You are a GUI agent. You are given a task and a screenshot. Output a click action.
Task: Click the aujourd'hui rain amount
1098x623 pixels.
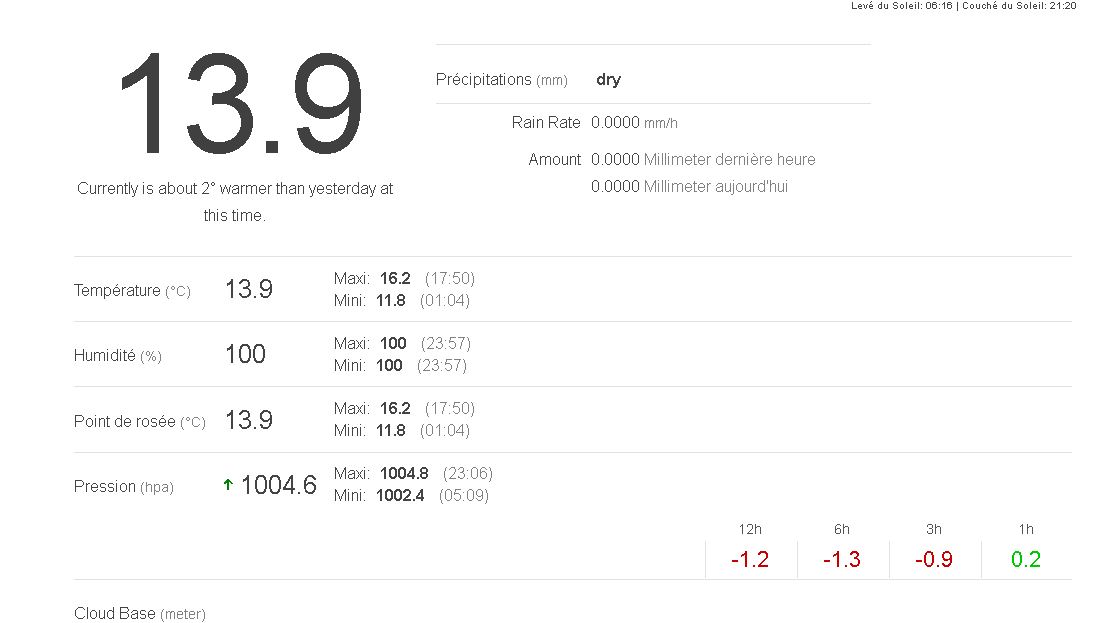(x=689, y=186)
